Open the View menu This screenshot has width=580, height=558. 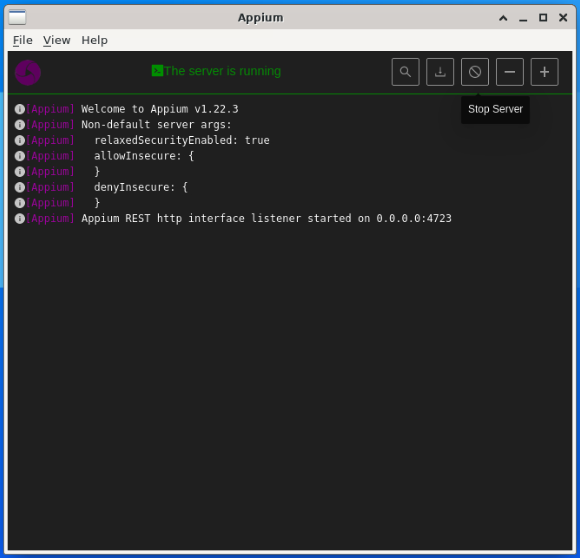tap(57, 40)
